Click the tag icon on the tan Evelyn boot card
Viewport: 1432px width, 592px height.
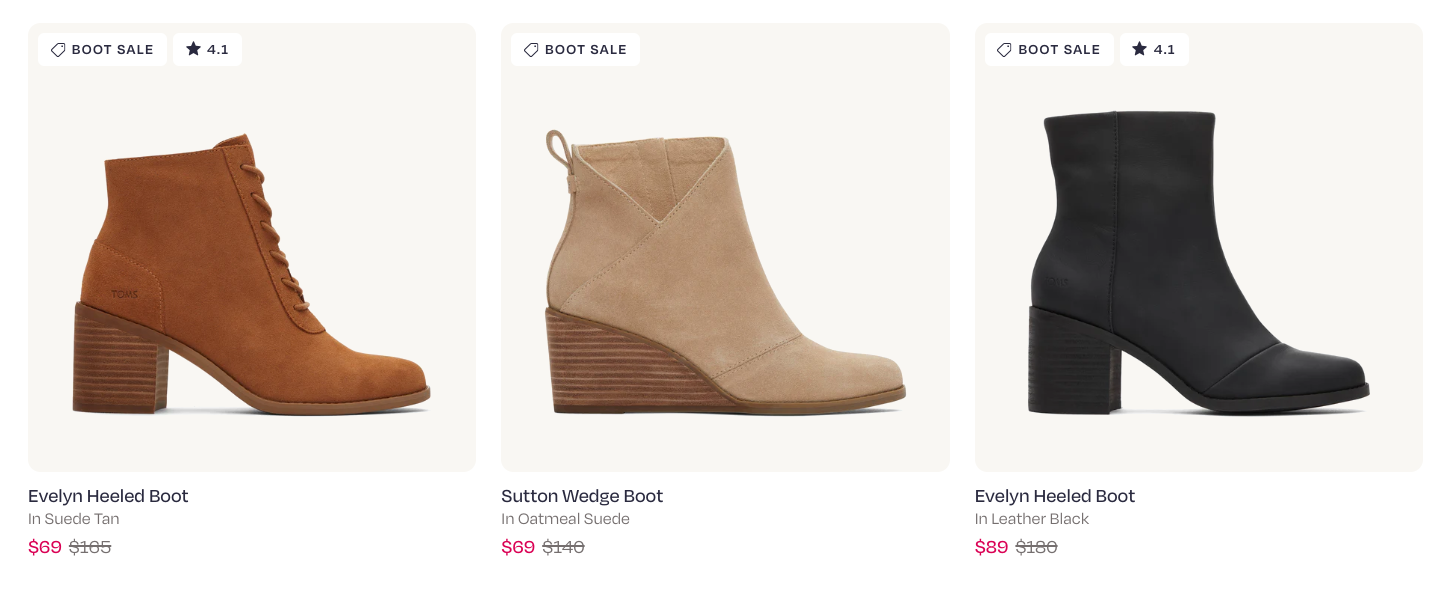[x=58, y=50]
